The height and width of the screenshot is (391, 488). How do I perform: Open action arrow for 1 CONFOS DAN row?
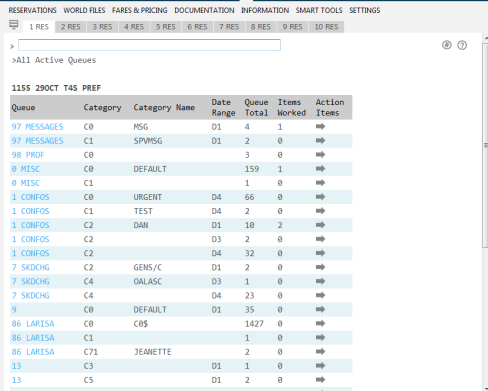(320, 225)
